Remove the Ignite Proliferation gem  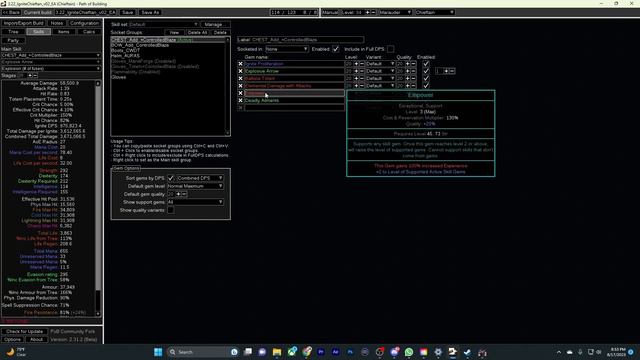tap(240, 64)
